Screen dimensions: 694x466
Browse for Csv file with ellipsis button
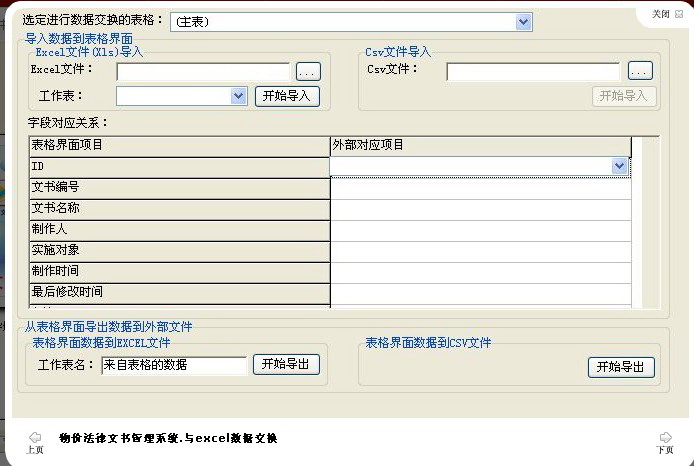coord(640,71)
